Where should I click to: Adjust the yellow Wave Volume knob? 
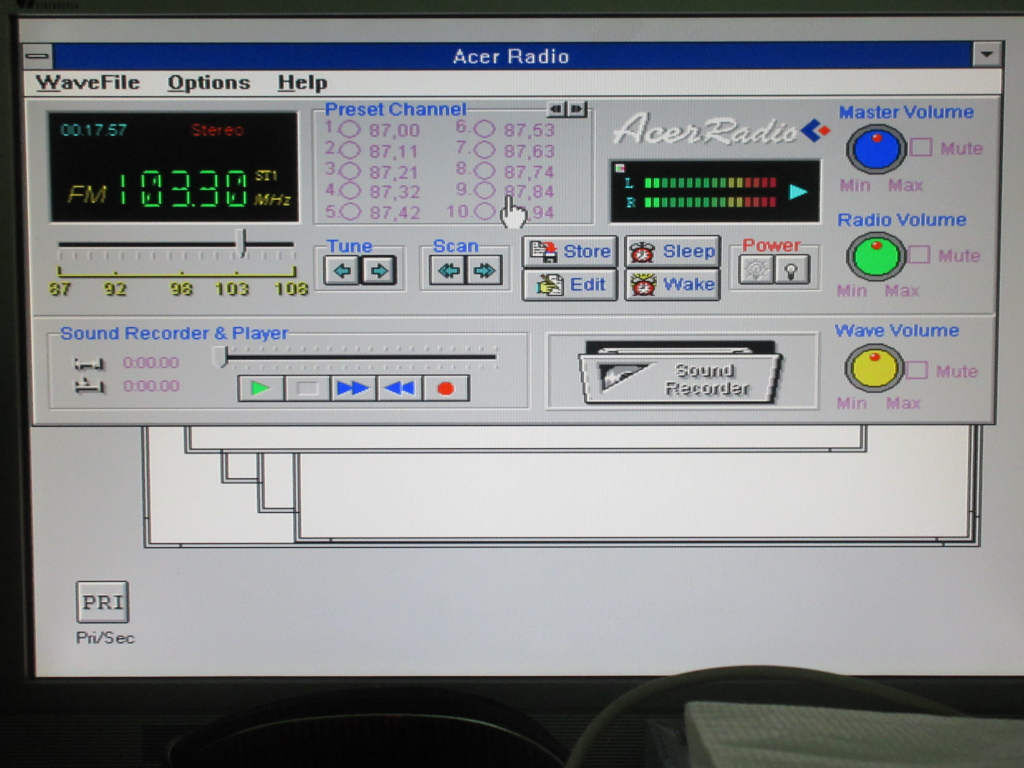click(873, 368)
